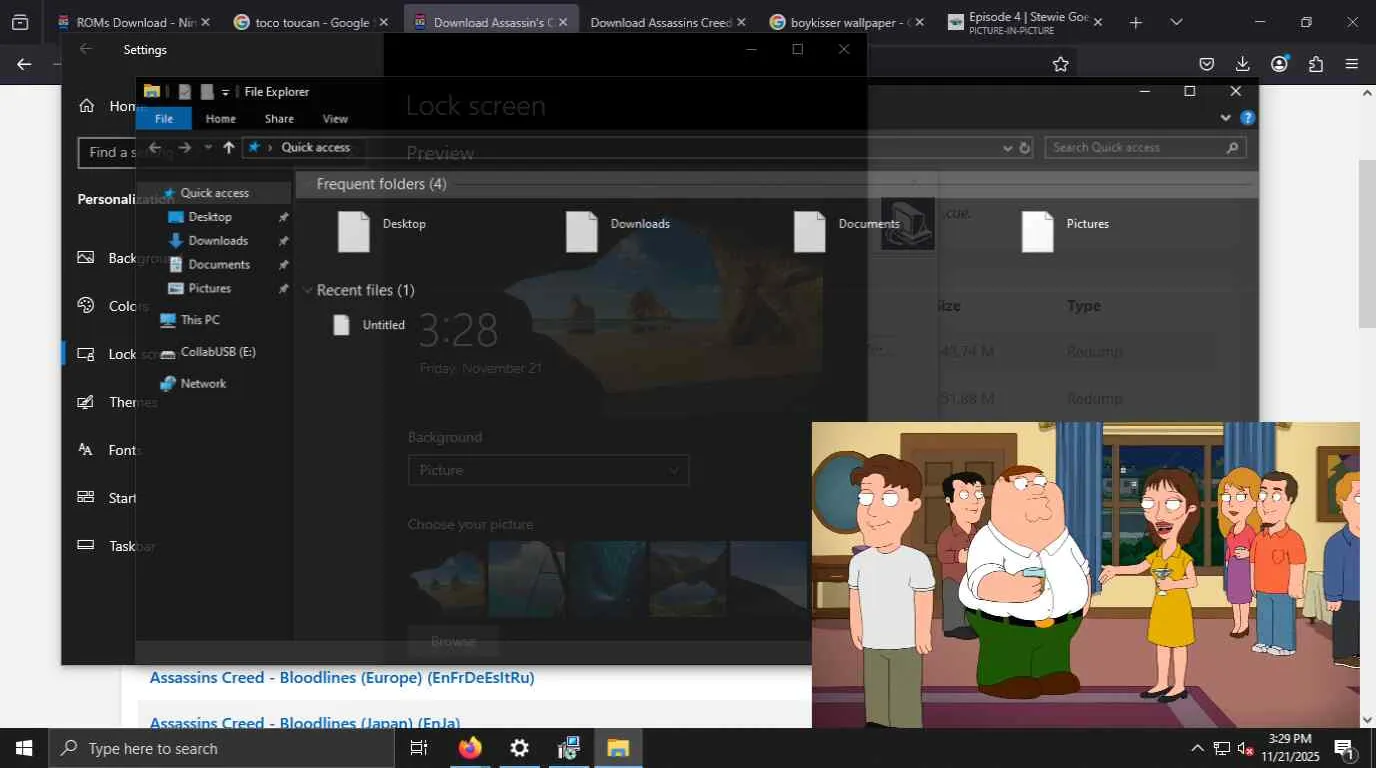Open File Explorer help icon
Screen dimensions: 1376x768
click(x=1247, y=118)
